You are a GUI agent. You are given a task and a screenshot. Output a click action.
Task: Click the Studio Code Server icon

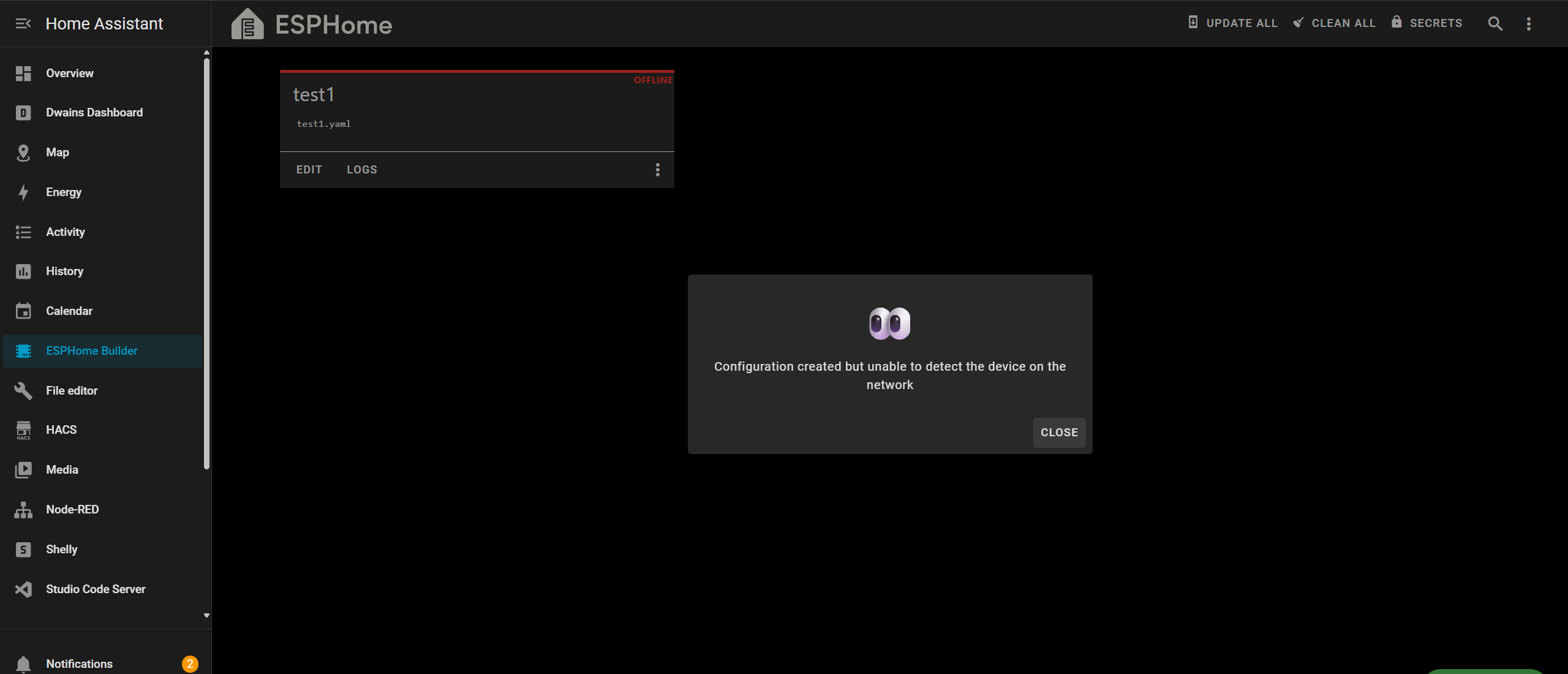coord(23,589)
